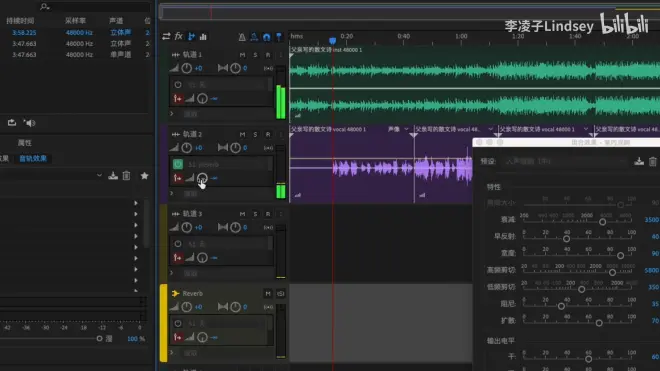The width and height of the screenshot is (660, 371).
Task: Expand the section below 轨道 2 sends
Action: pyautogui.click(x=172, y=193)
